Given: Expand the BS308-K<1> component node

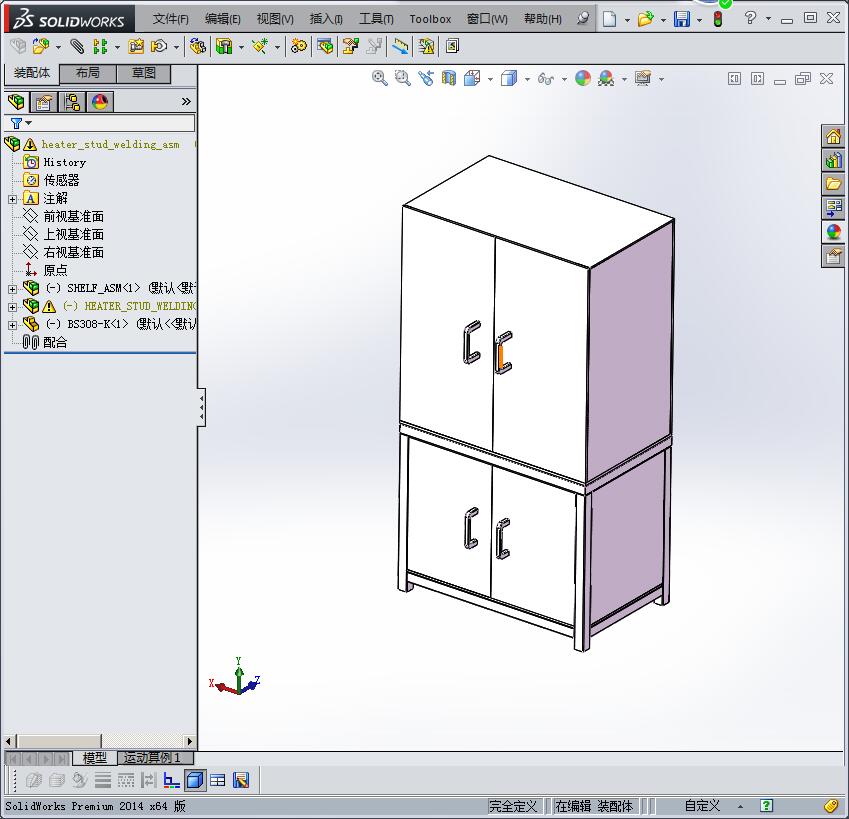Looking at the screenshot, I should click(x=12, y=325).
